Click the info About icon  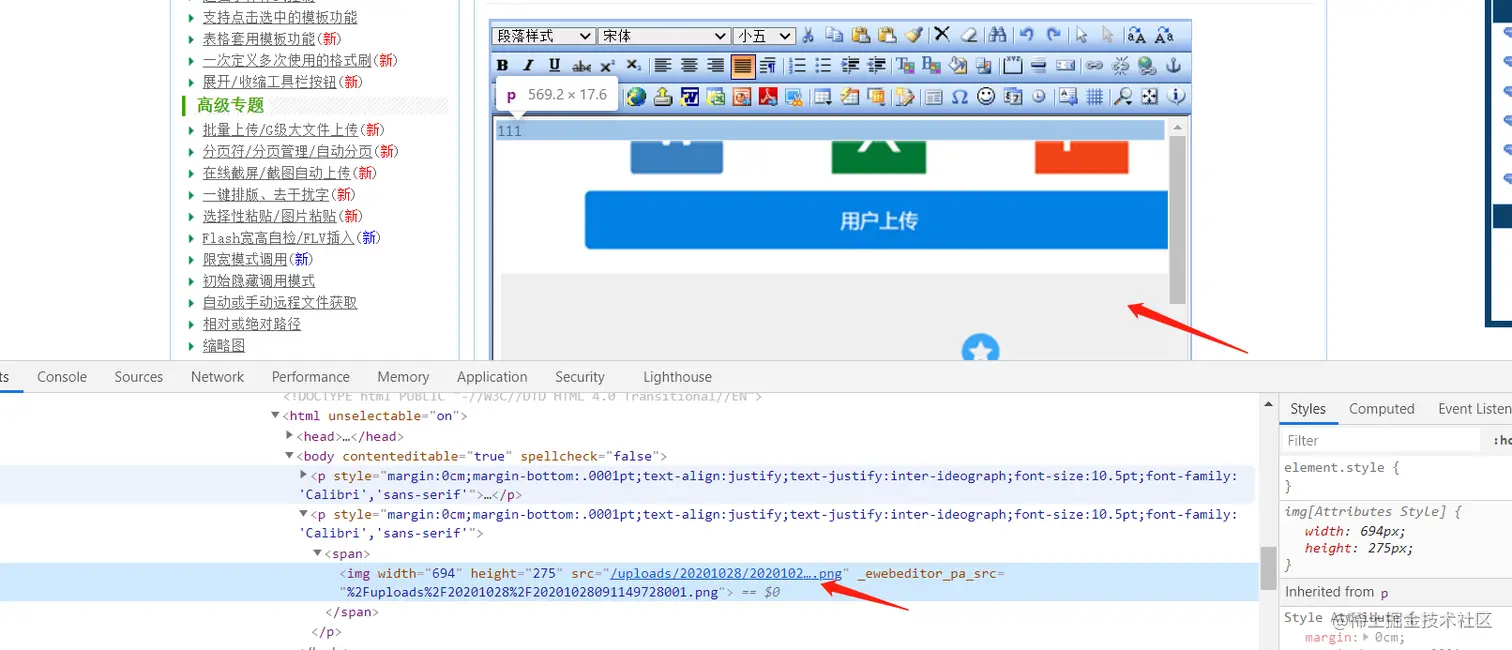pyautogui.click(x=1176, y=96)
